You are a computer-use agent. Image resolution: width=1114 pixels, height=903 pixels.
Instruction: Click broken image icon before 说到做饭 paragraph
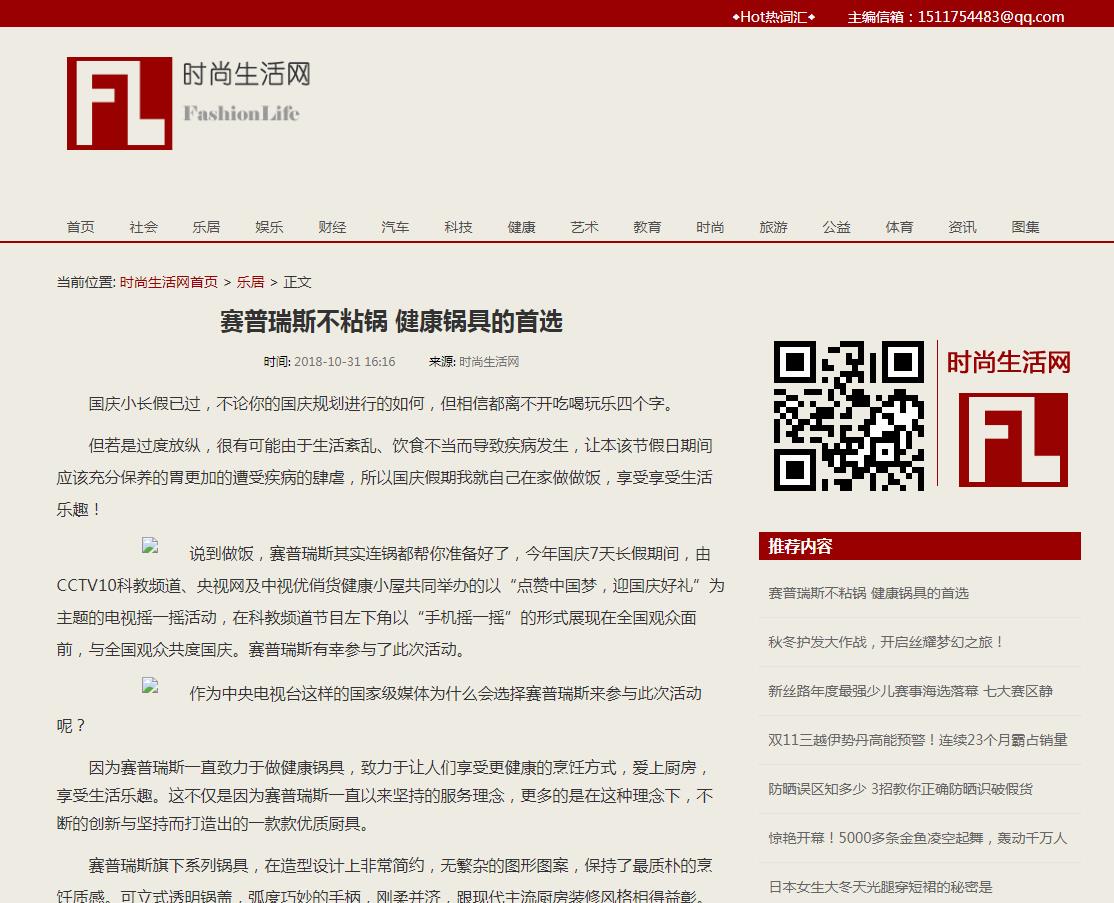point(150,546)
